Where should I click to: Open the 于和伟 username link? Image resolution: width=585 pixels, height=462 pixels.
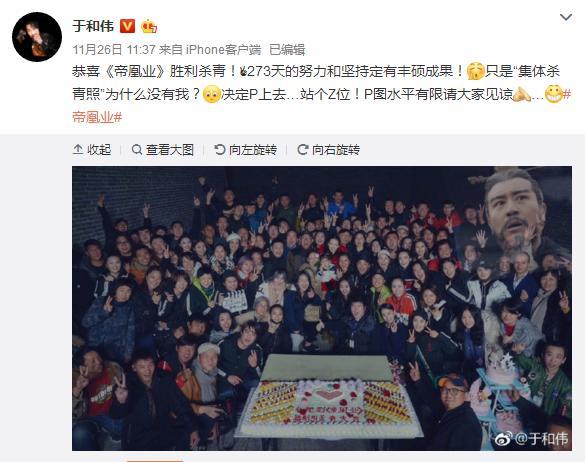(93, 26)
